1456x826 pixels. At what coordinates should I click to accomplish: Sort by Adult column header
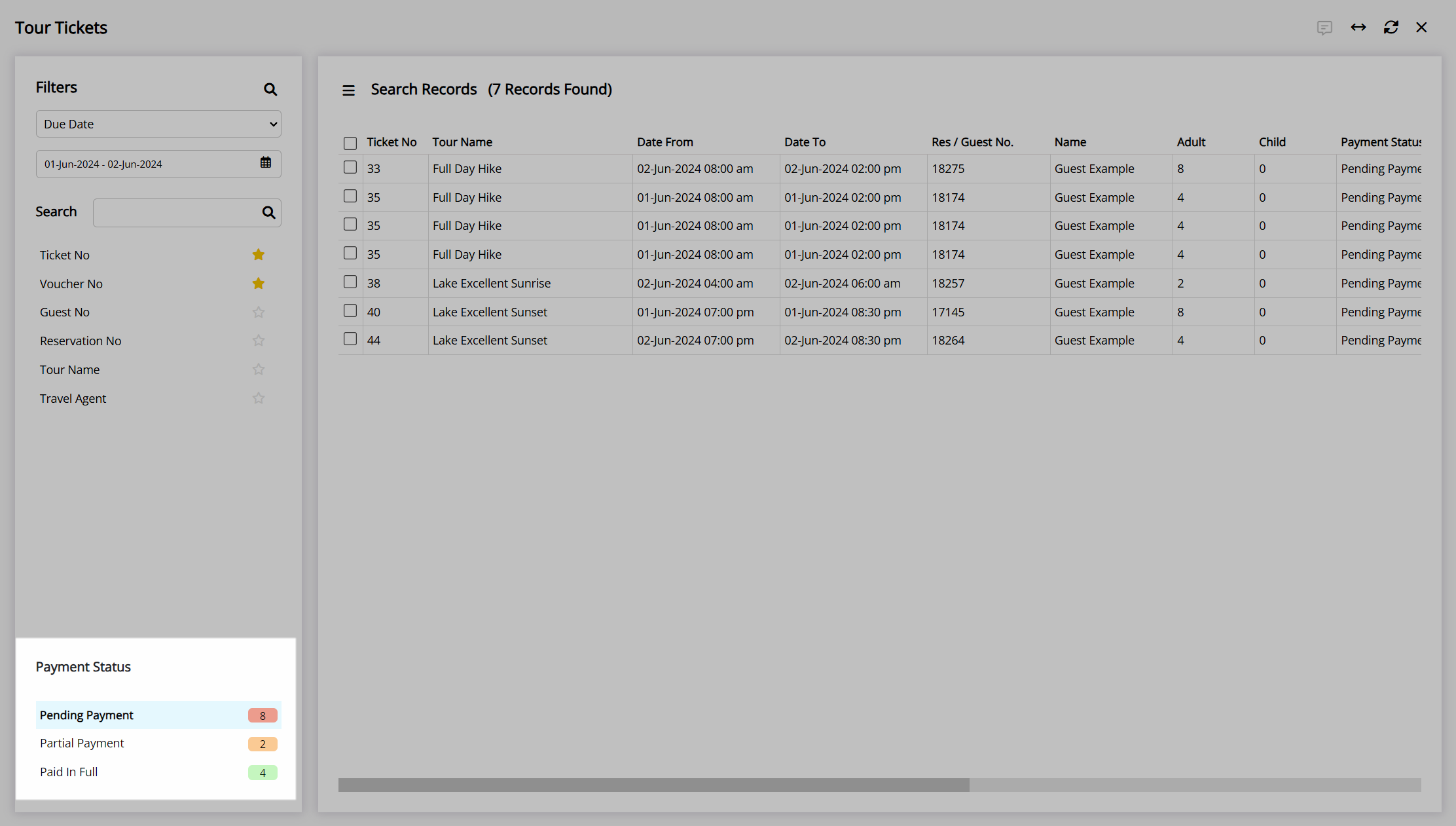(1192, 142)
